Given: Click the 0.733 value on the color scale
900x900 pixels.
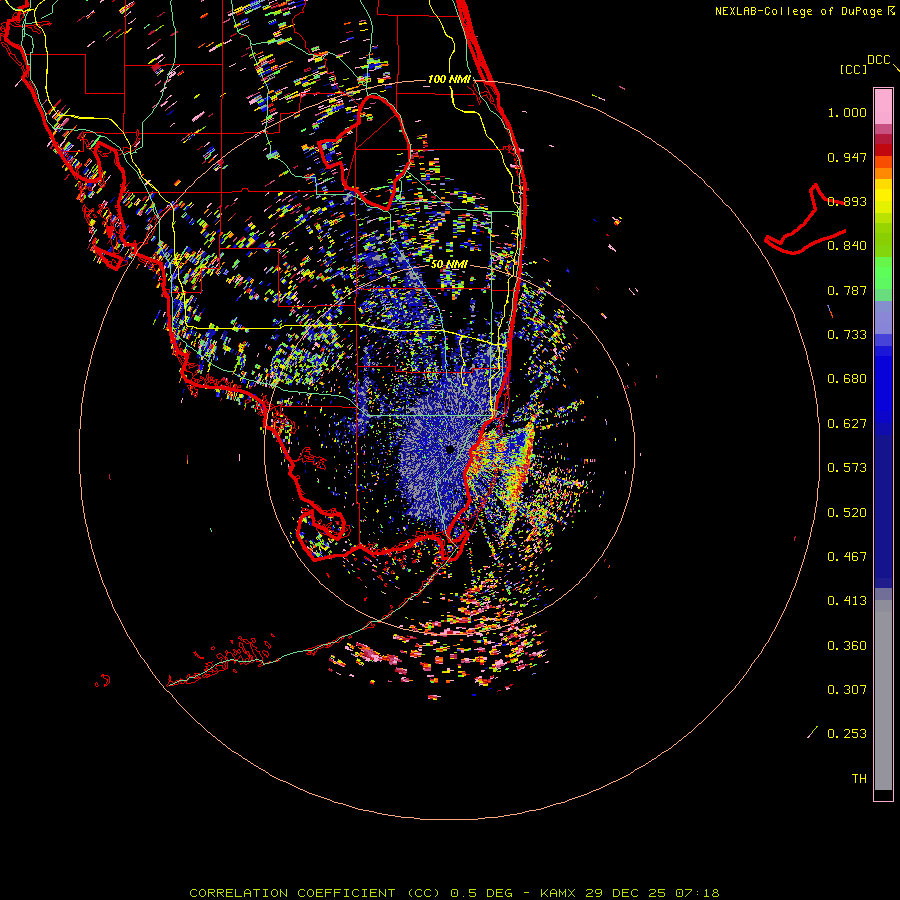Looking at the screenshot, I should point(847,335).
